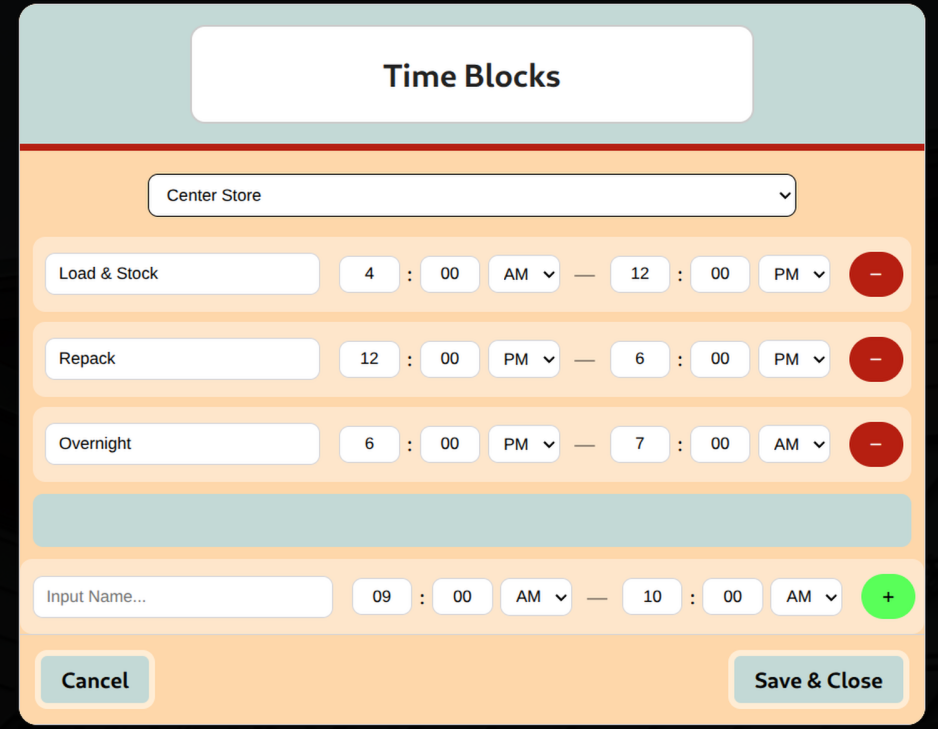
Task: Add the new time block with the plus button
Action: tap(887, 596)
